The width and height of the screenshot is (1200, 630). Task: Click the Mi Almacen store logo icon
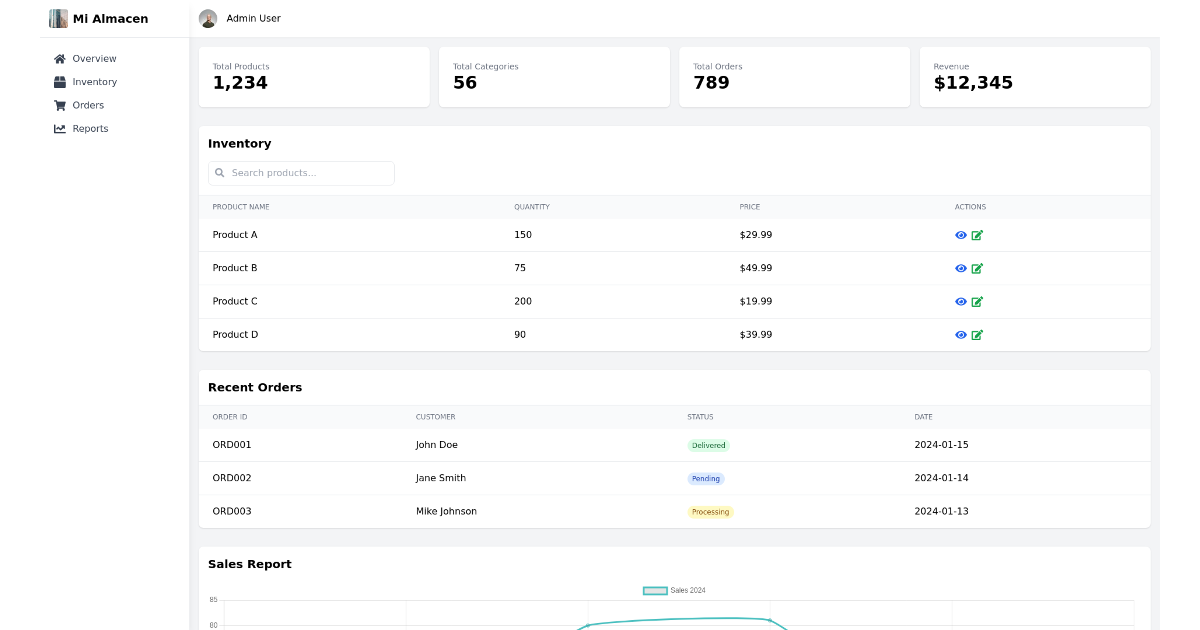pyautogui.click(x=58, y=18)
